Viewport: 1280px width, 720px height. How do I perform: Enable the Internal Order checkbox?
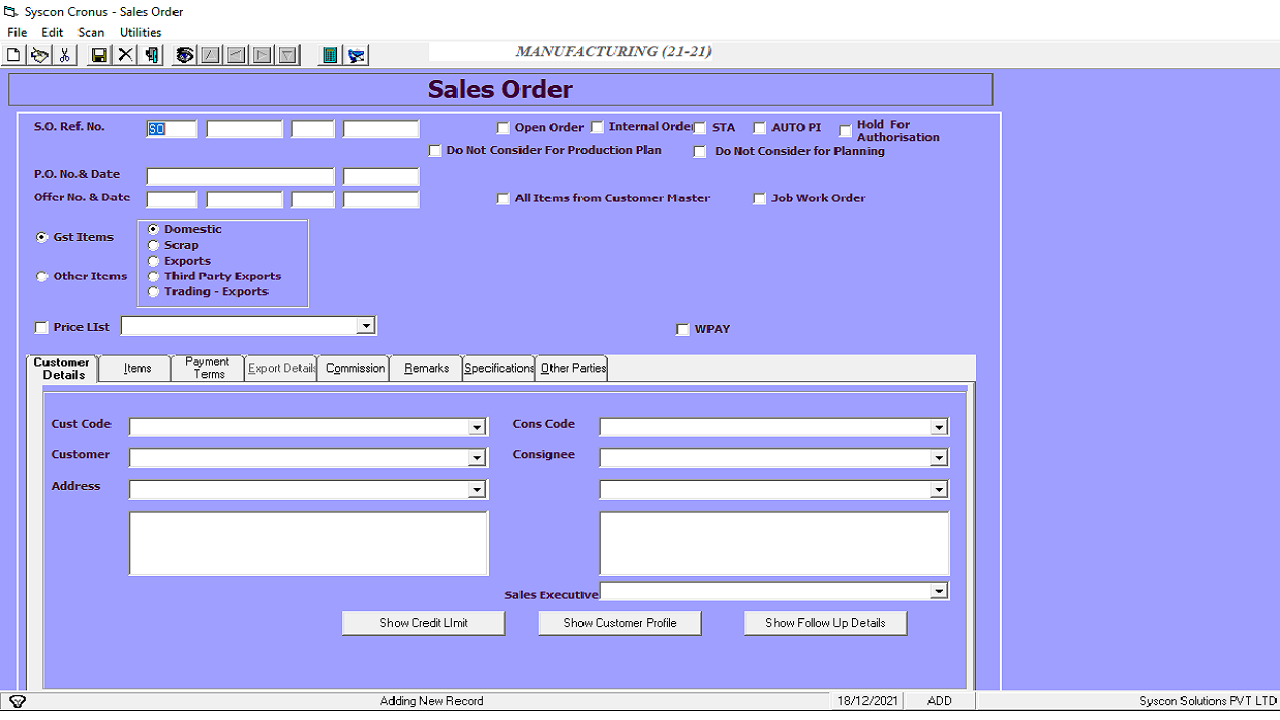[x=597, y=127]
